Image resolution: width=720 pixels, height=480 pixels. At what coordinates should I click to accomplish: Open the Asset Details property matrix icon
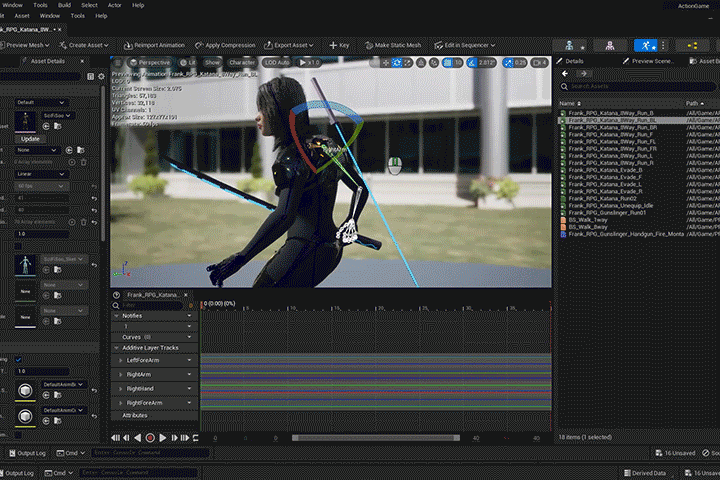(x=90, y=76)
